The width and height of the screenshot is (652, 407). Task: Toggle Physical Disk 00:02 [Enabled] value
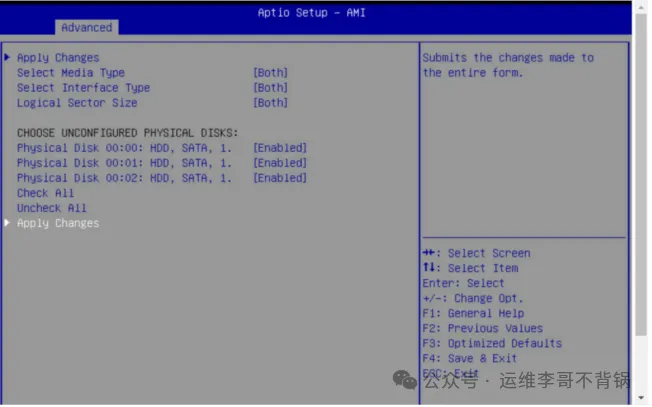pos(280,178)
